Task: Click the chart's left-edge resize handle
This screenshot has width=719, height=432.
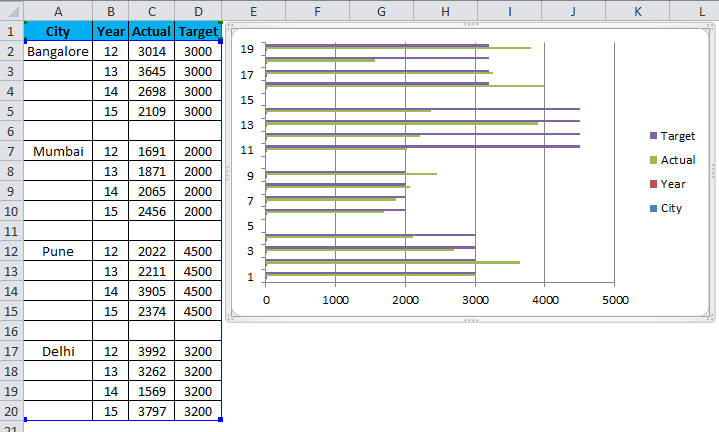Action: [x=227, y=172]
